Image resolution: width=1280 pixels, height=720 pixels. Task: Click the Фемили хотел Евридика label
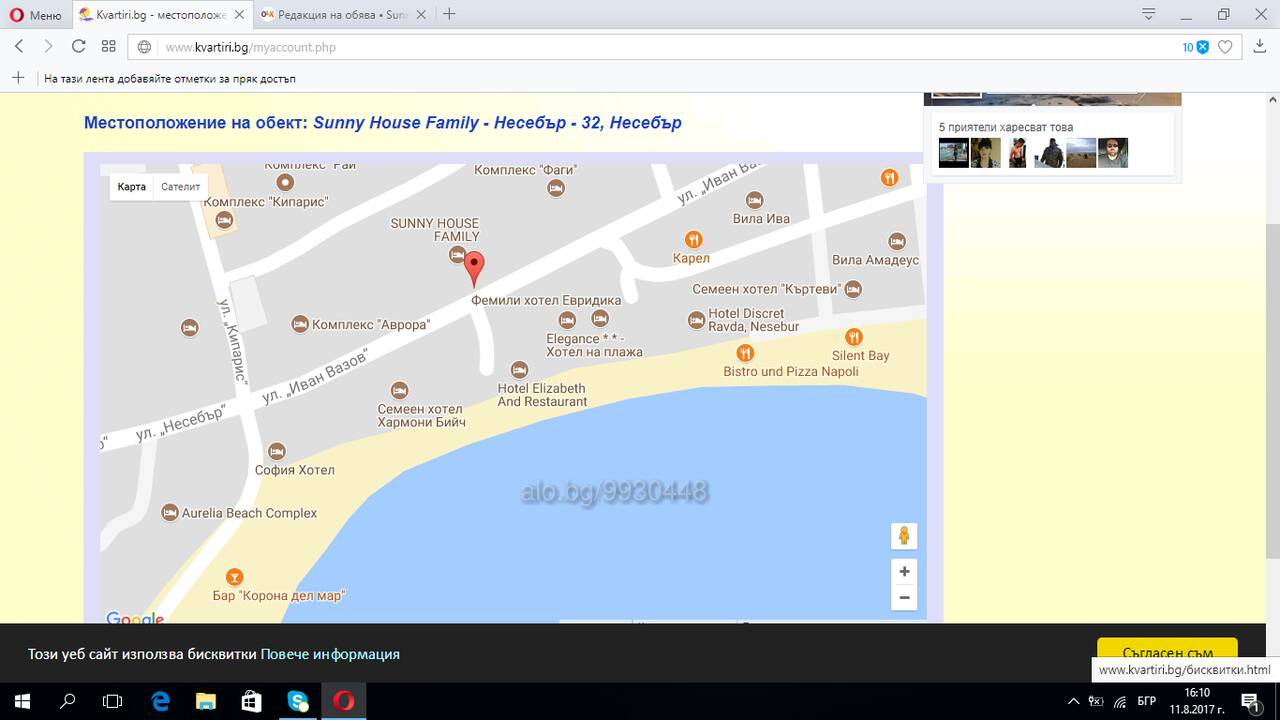coord(546,300)
